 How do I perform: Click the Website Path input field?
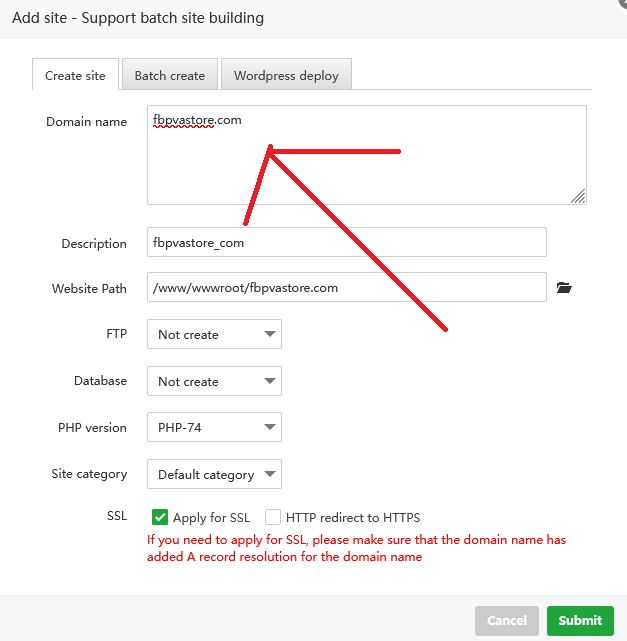(346, 288)
